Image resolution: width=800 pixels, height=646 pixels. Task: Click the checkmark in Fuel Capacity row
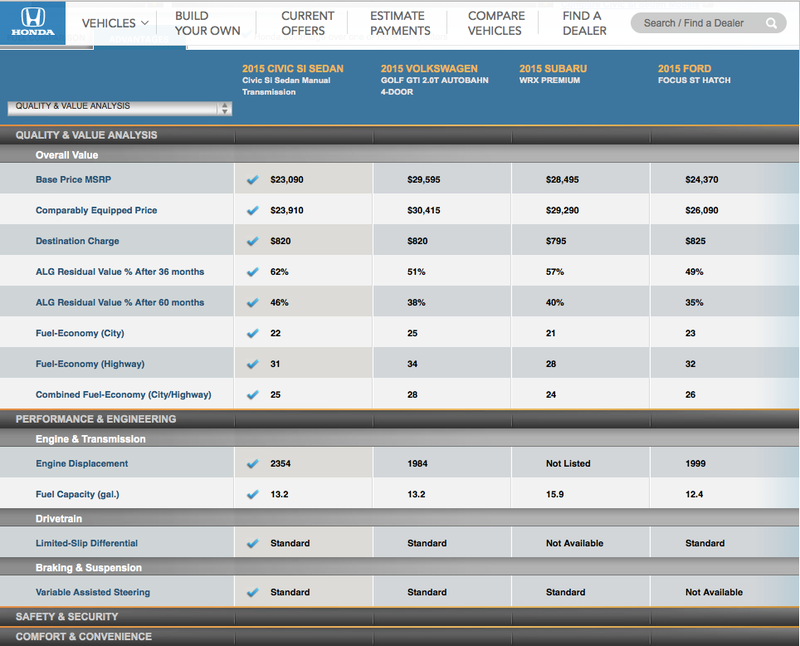coord(253,494)
